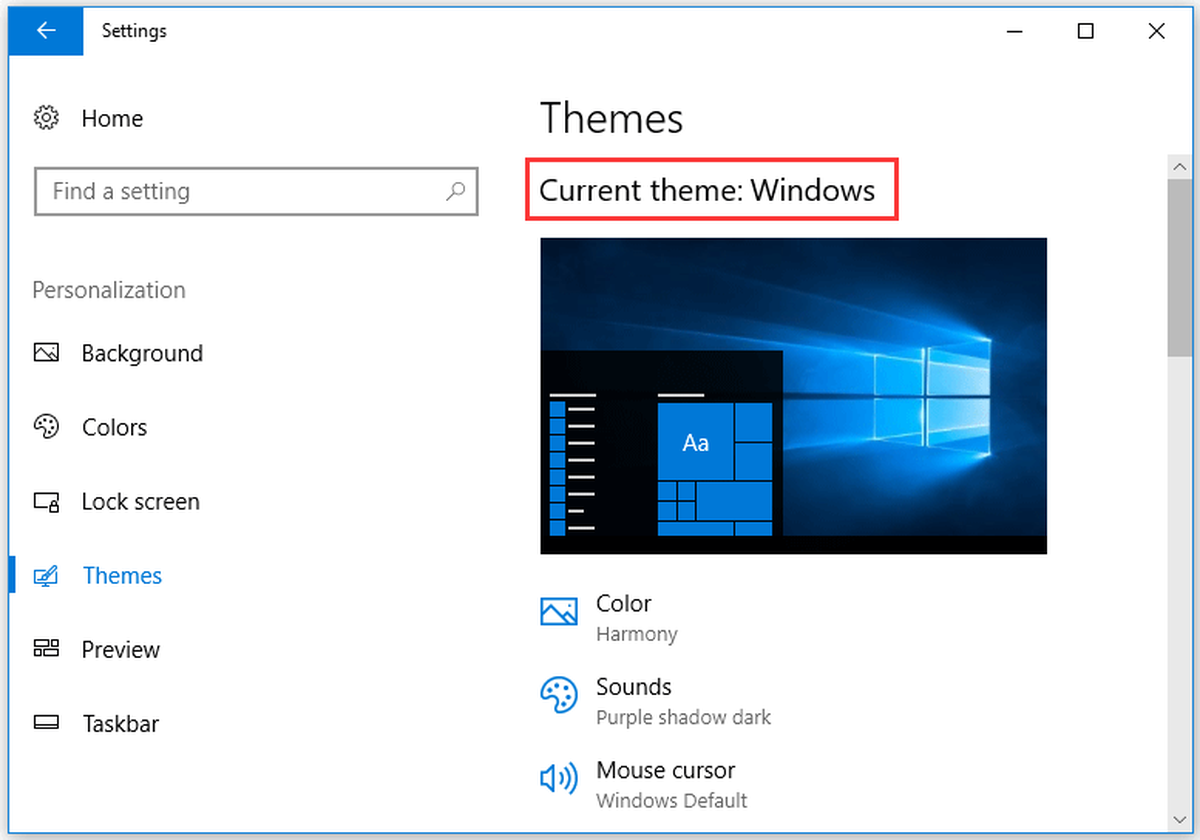Click the current theme preview image
This screenshot has height=840, width=1200.
tap(793, 396)
